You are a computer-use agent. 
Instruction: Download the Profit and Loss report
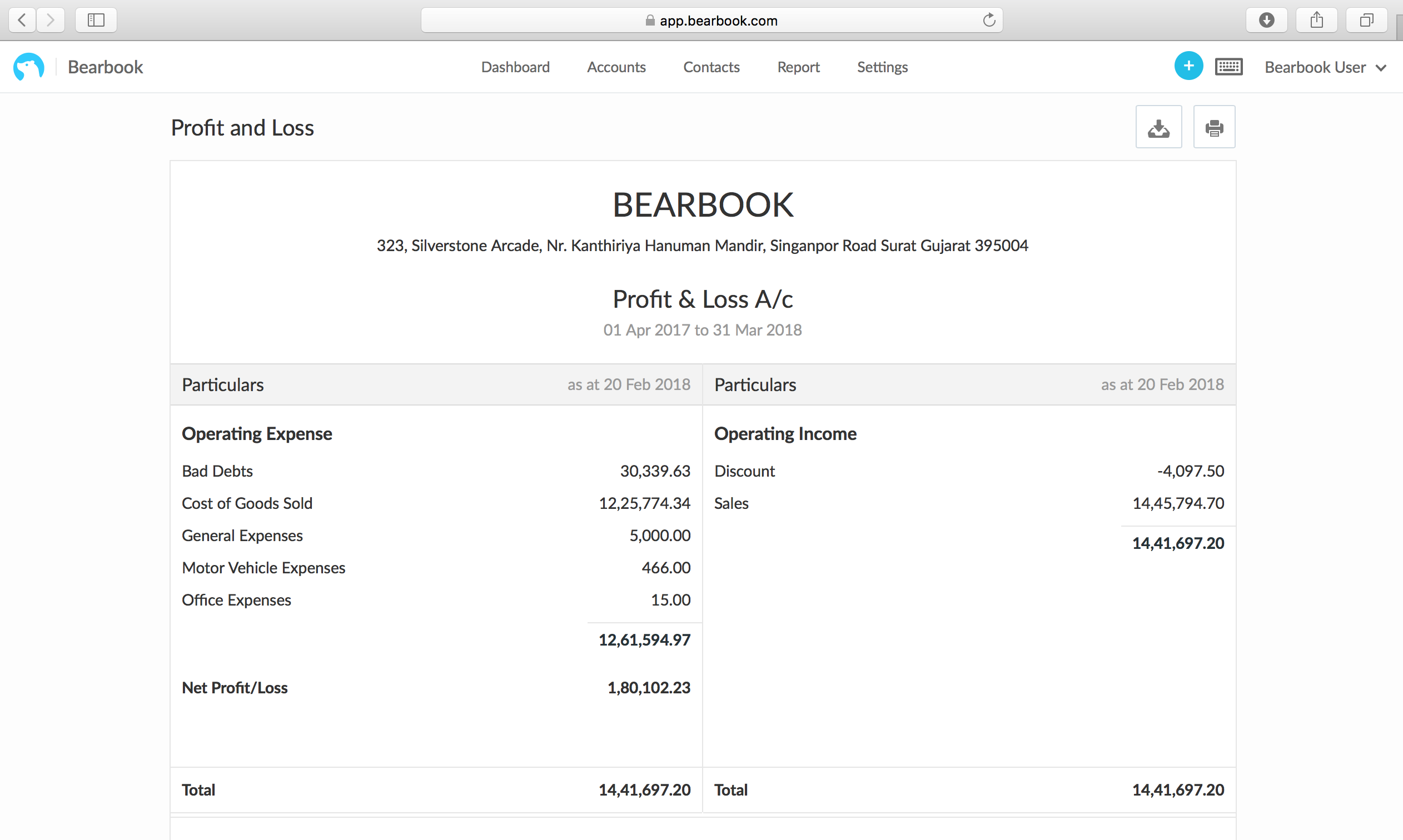tap(1158, 127)
